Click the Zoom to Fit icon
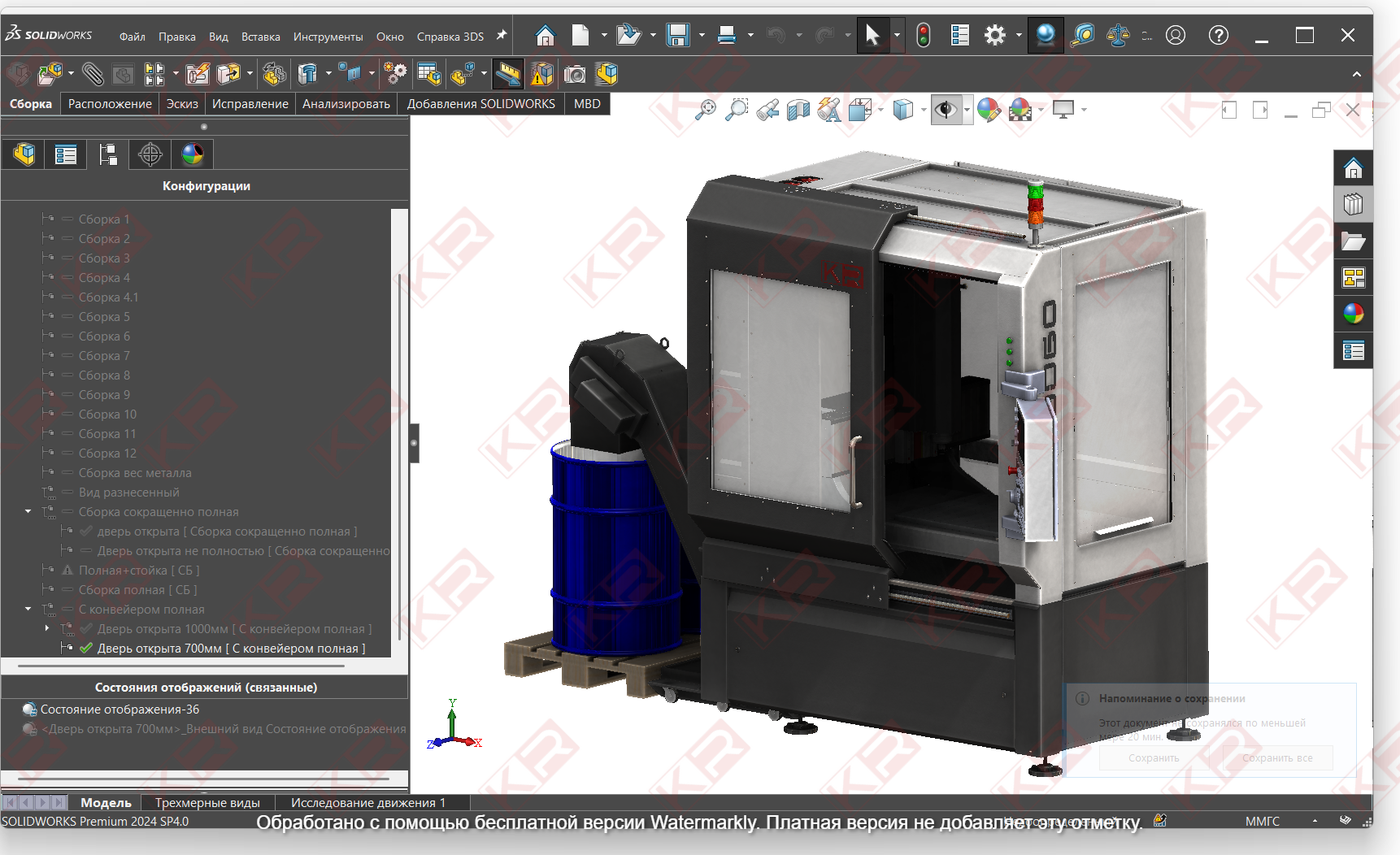1400x855 pixels. [x=706, y=110]
